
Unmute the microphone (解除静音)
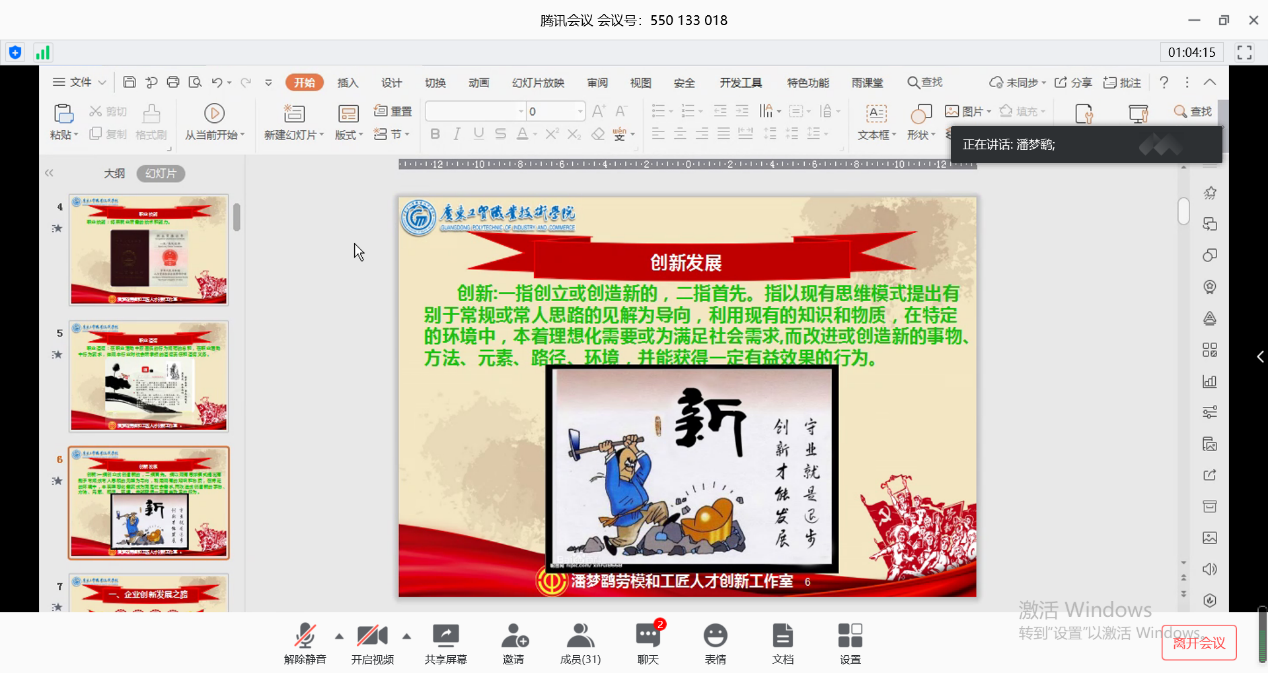click(305, 643)
